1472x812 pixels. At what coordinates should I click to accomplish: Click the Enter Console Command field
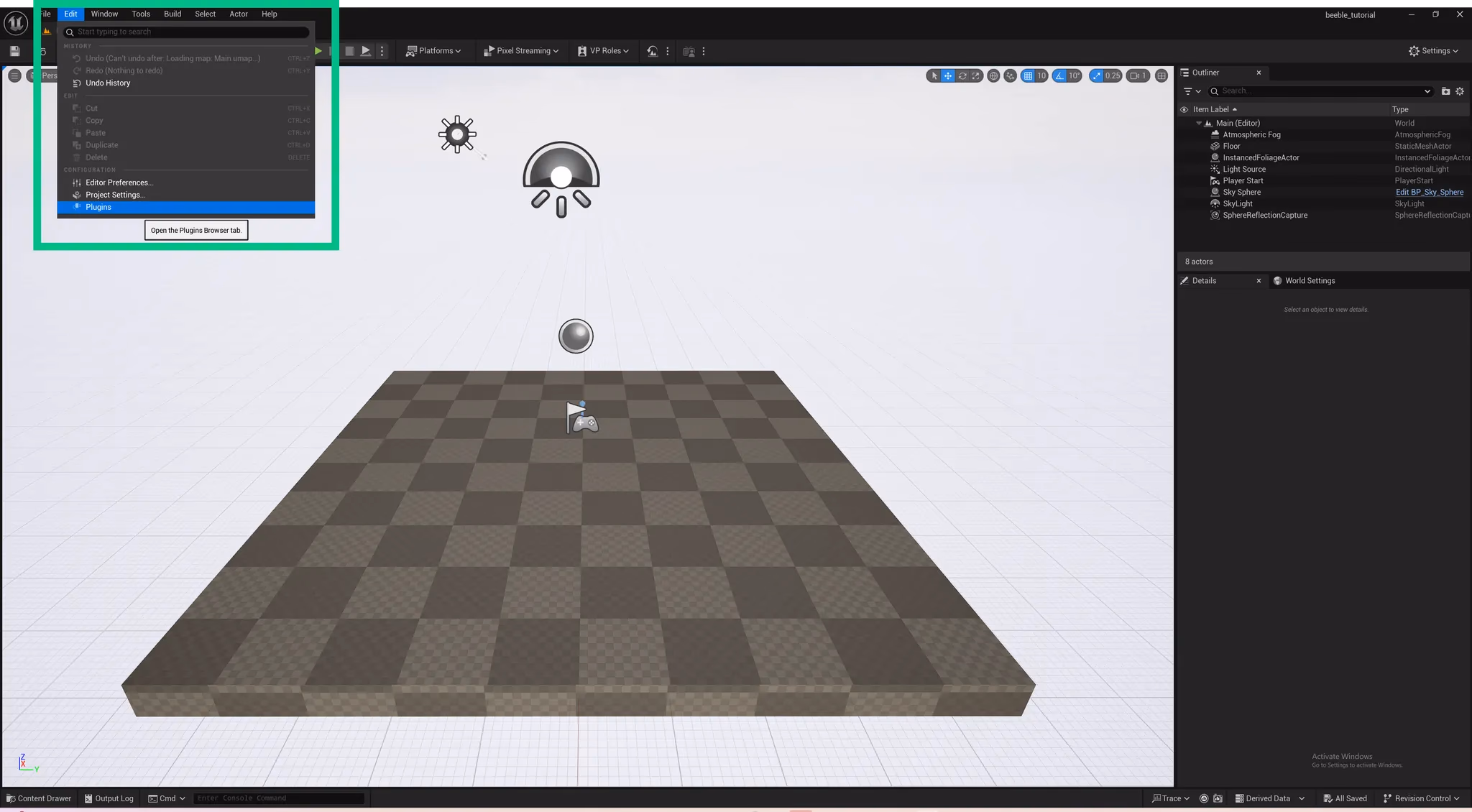[x=279, y=798]
